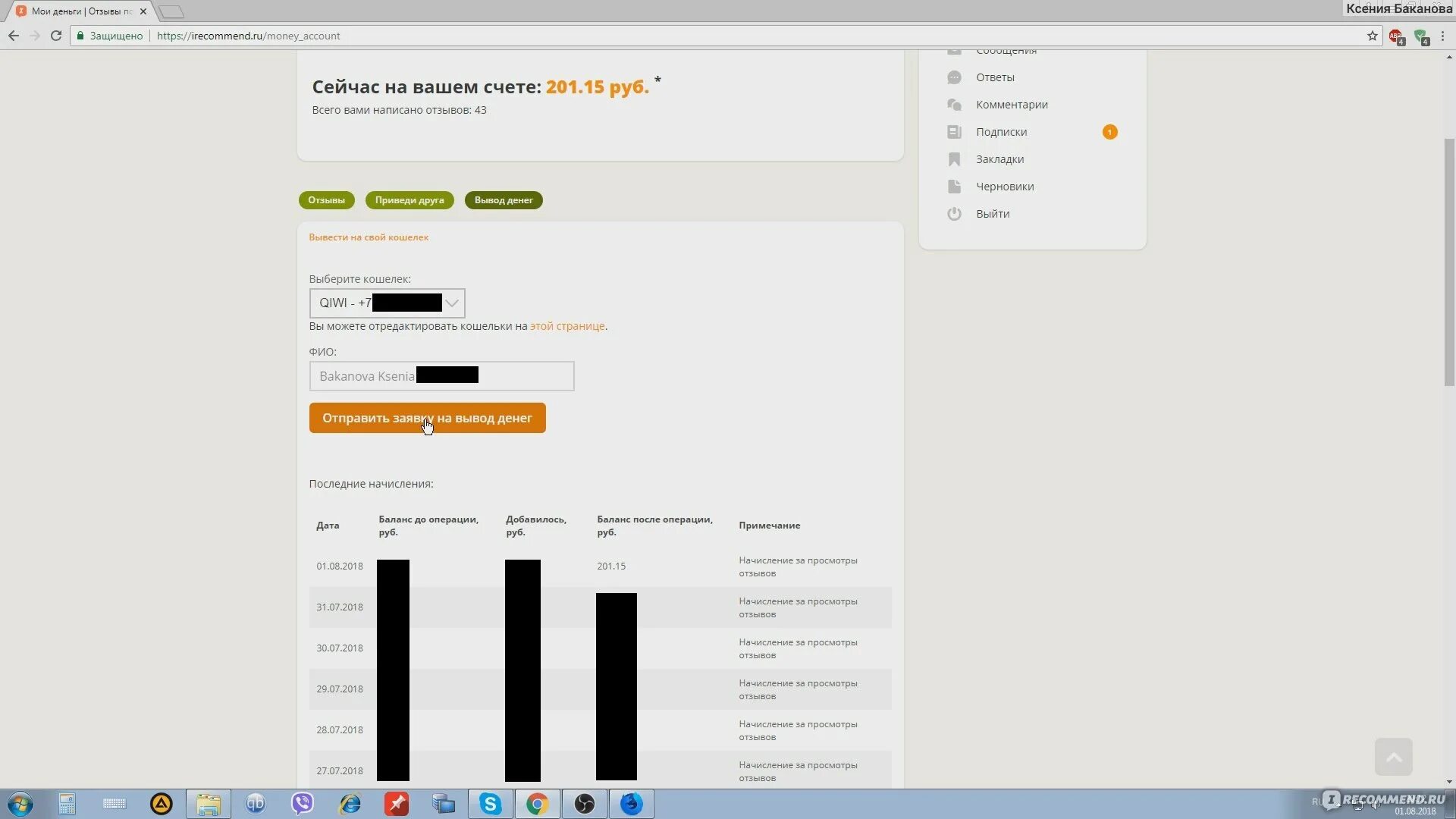1456x819 pixels.
Task: Open Waterfox browser from the taskbar
Action: tap(632, 804)
